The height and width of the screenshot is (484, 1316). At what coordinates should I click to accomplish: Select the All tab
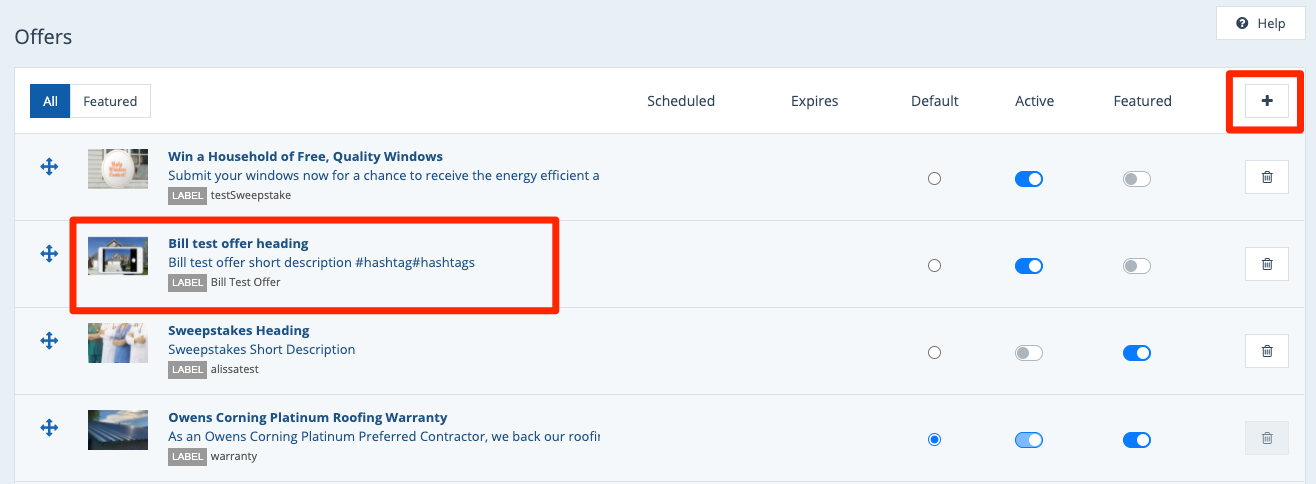(50, 101)
